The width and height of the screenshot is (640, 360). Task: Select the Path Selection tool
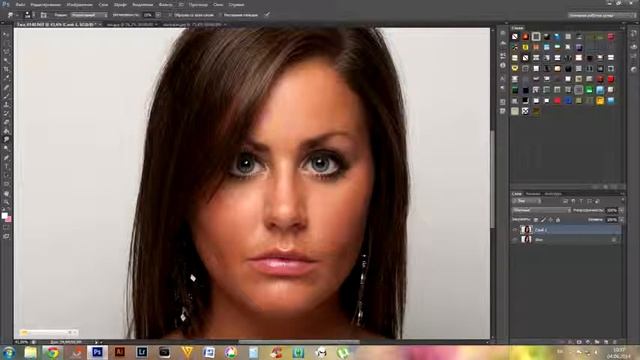click(x=6, y=175)
